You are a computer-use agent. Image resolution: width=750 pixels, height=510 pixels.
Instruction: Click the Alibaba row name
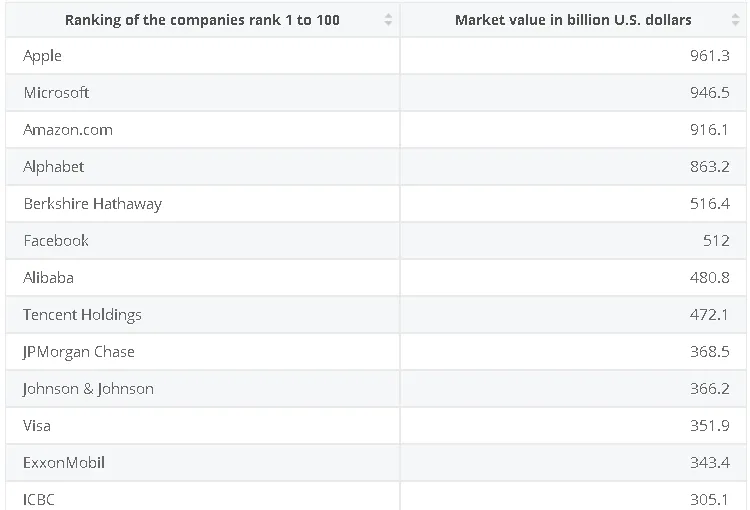pyautogui.click(x=49, y=278)
